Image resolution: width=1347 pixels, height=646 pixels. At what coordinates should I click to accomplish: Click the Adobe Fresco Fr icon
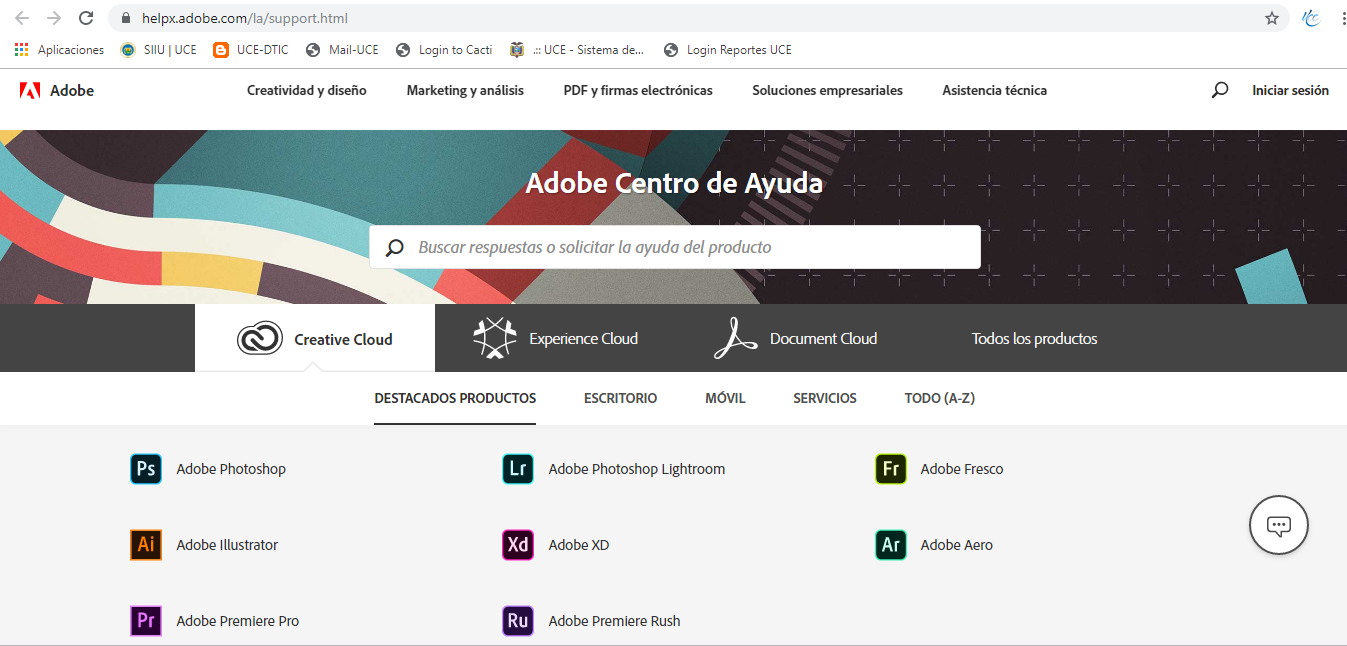click(x=891, y=469)
